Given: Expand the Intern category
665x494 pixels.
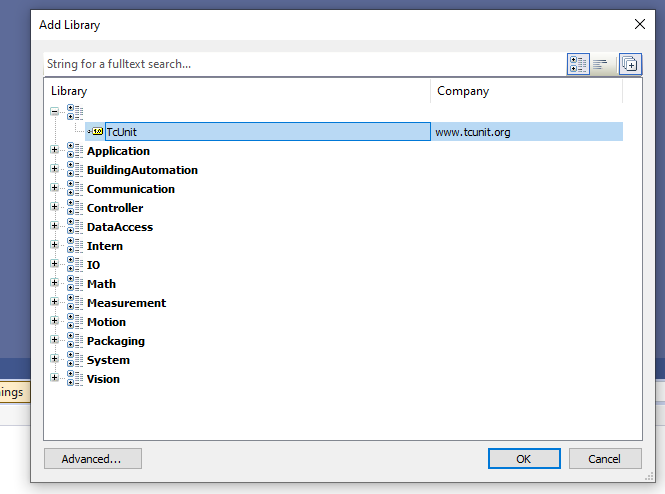Looking at the screenshot, I should 54,245.
